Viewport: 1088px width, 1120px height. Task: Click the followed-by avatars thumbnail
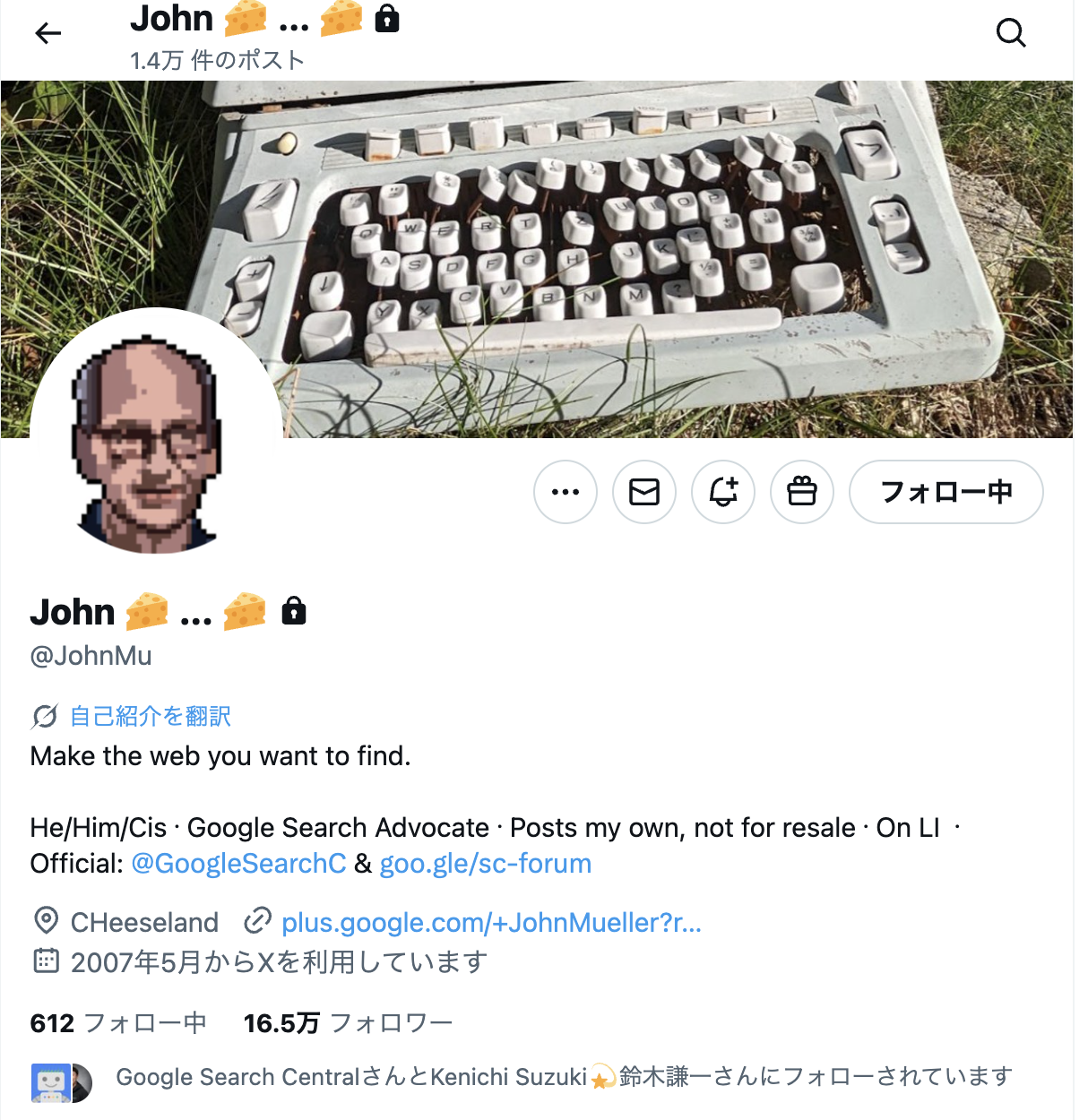coord(62,1083)
